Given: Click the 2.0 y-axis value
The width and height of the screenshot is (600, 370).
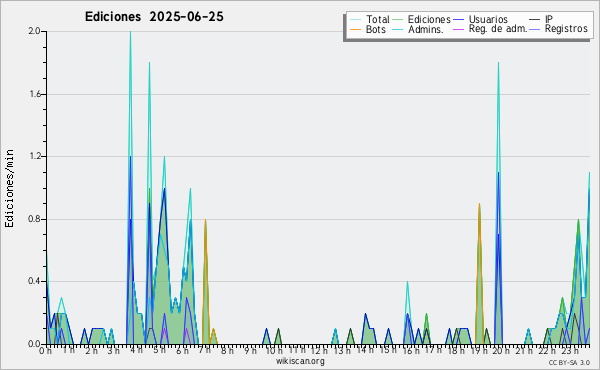Looking at the screenshot, I should pos(34,31).
